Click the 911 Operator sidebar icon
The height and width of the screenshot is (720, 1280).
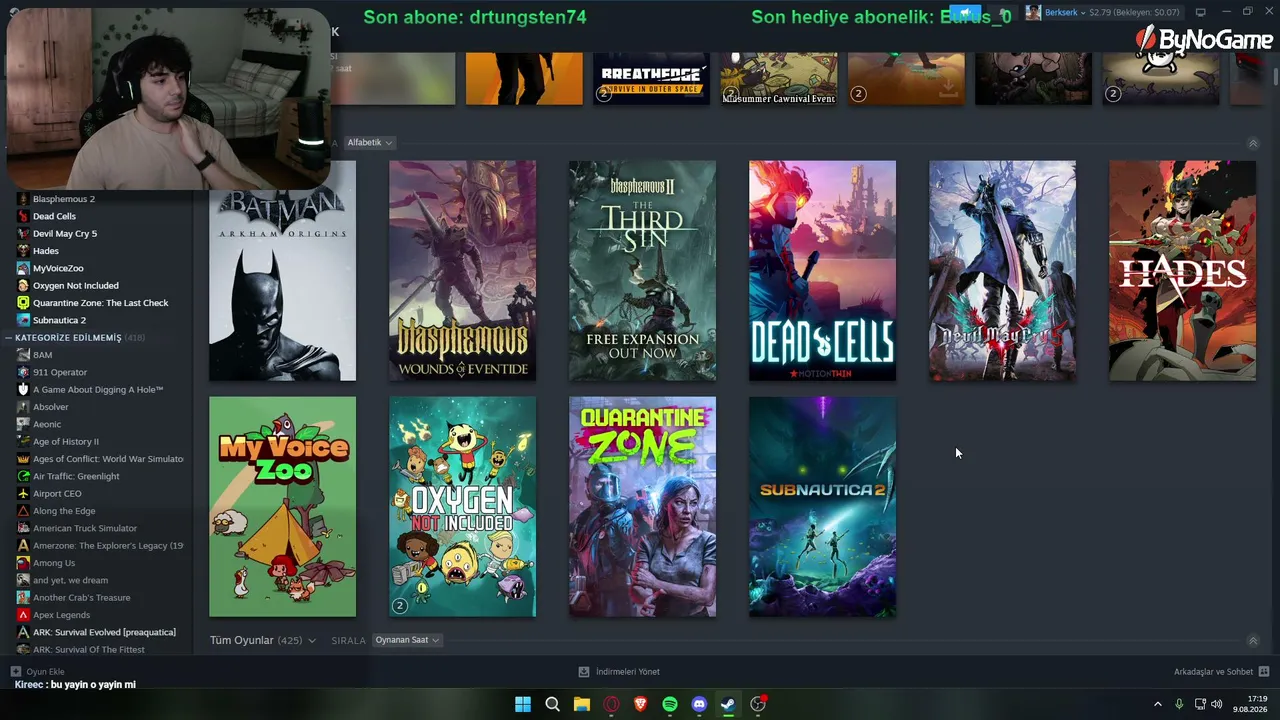23,372
